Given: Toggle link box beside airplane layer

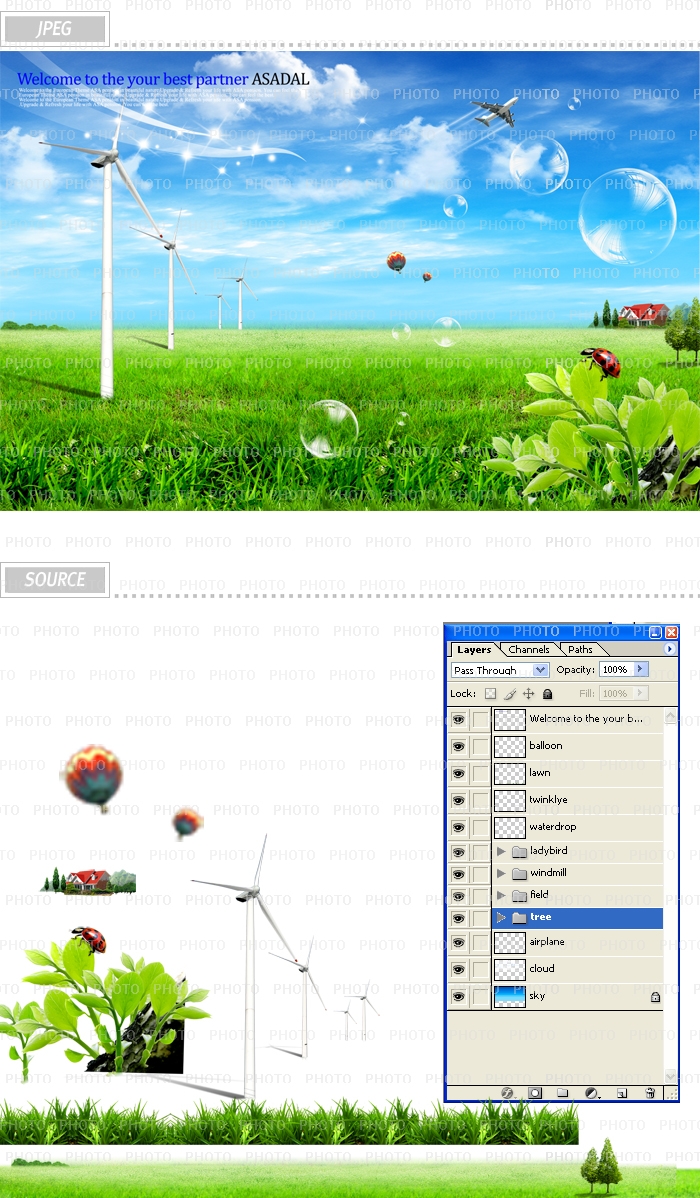Looking at the screenshot, I should (x=480, y=943).
